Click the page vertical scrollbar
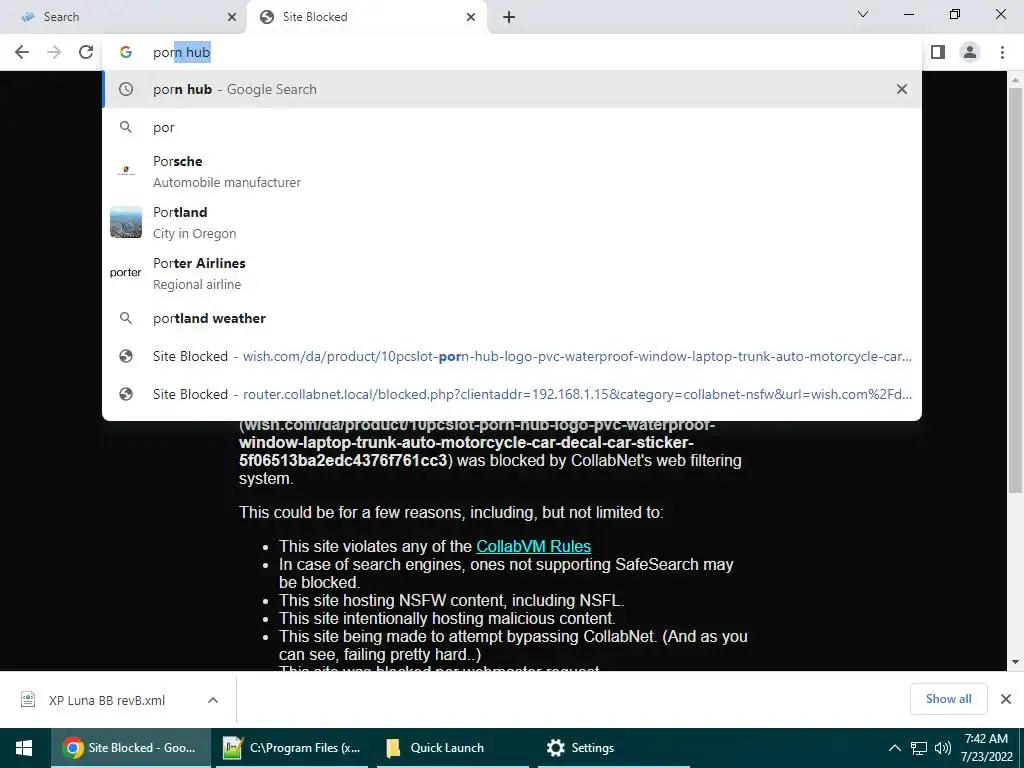The image size is (1024, 768). click(x=1015, y=291)
